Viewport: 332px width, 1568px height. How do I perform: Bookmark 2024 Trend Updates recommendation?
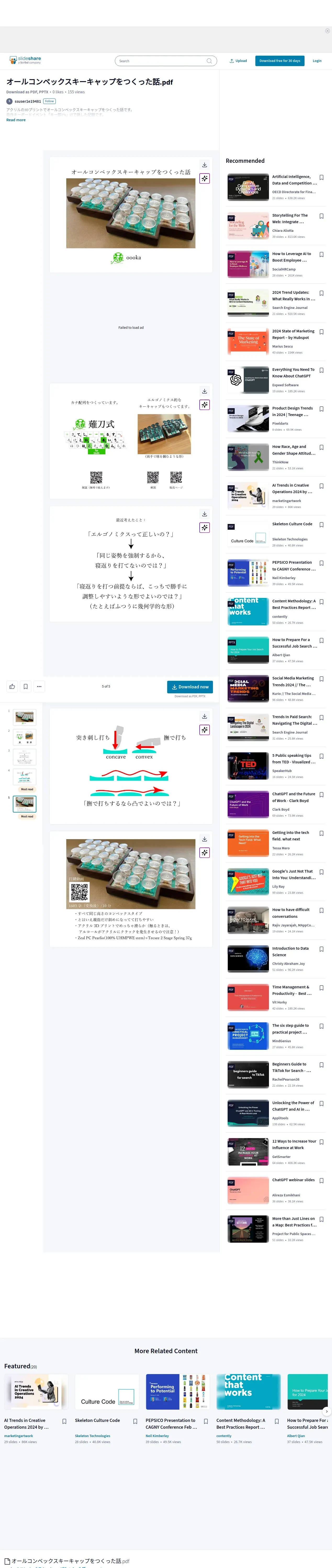pos(322,293)
